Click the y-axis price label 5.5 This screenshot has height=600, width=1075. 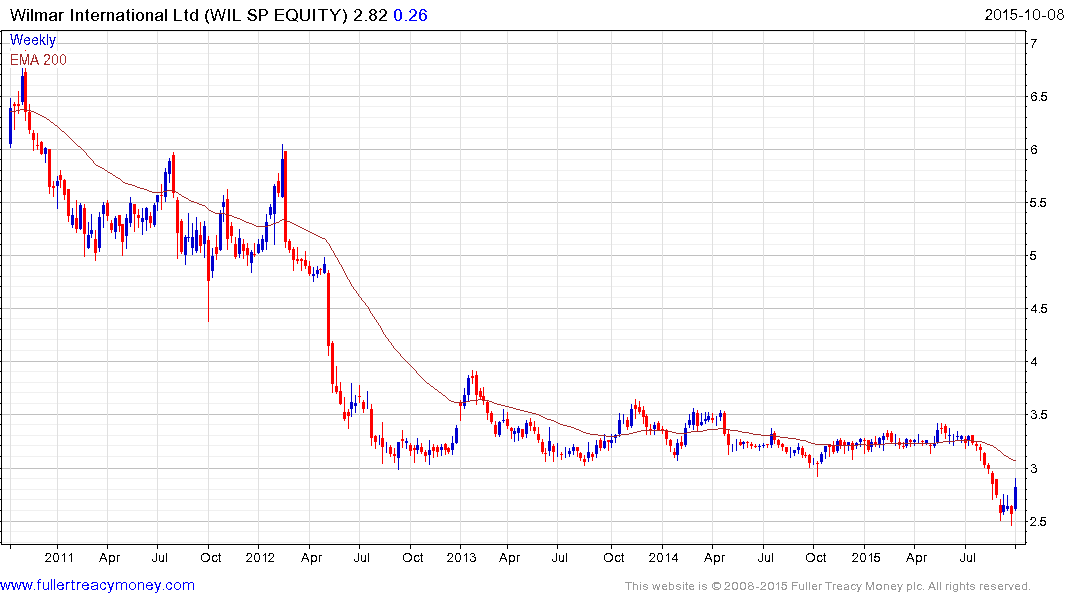point(1038,203)
